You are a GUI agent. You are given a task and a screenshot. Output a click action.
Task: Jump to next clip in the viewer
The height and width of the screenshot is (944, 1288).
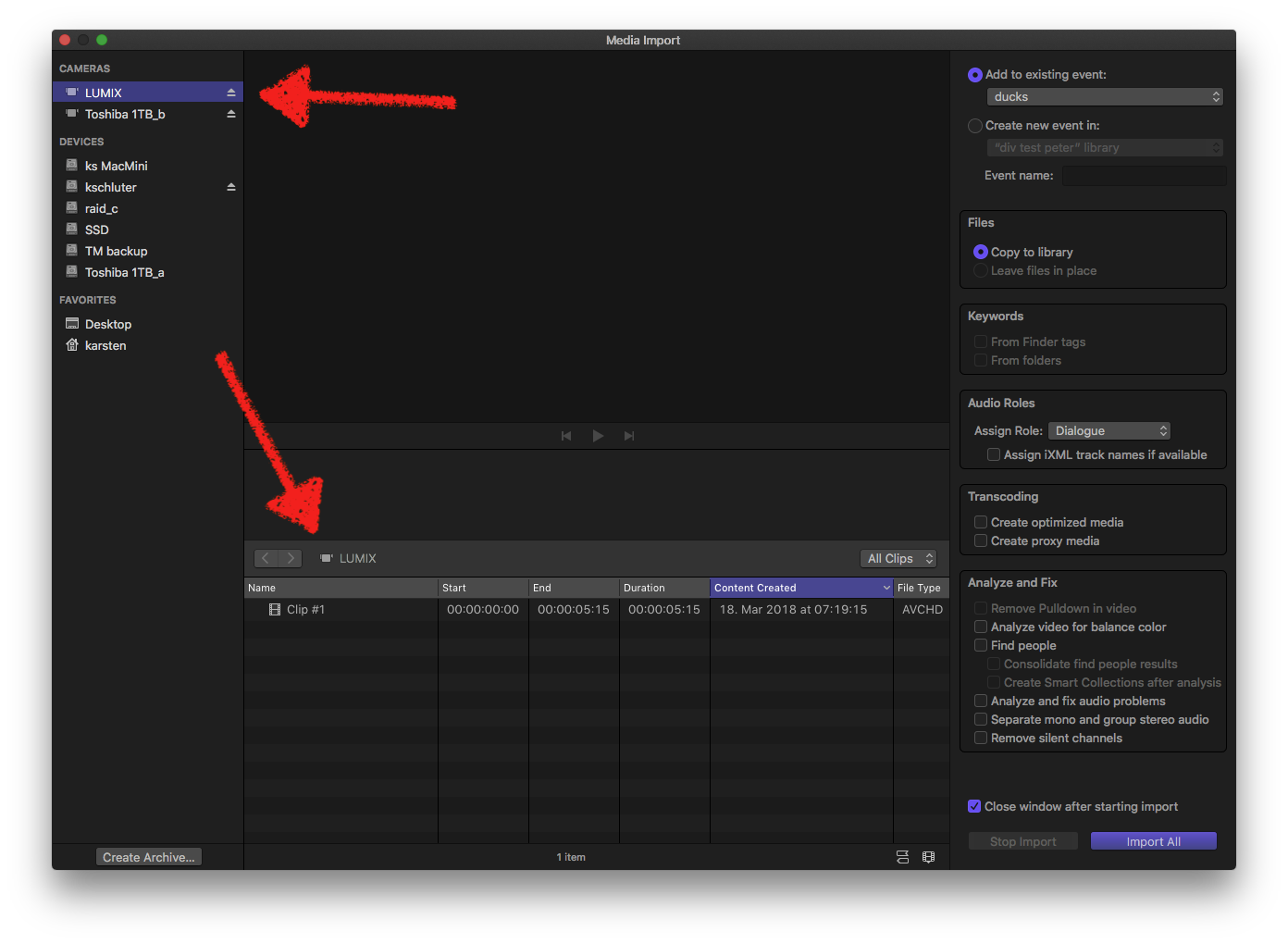[629, 436]
